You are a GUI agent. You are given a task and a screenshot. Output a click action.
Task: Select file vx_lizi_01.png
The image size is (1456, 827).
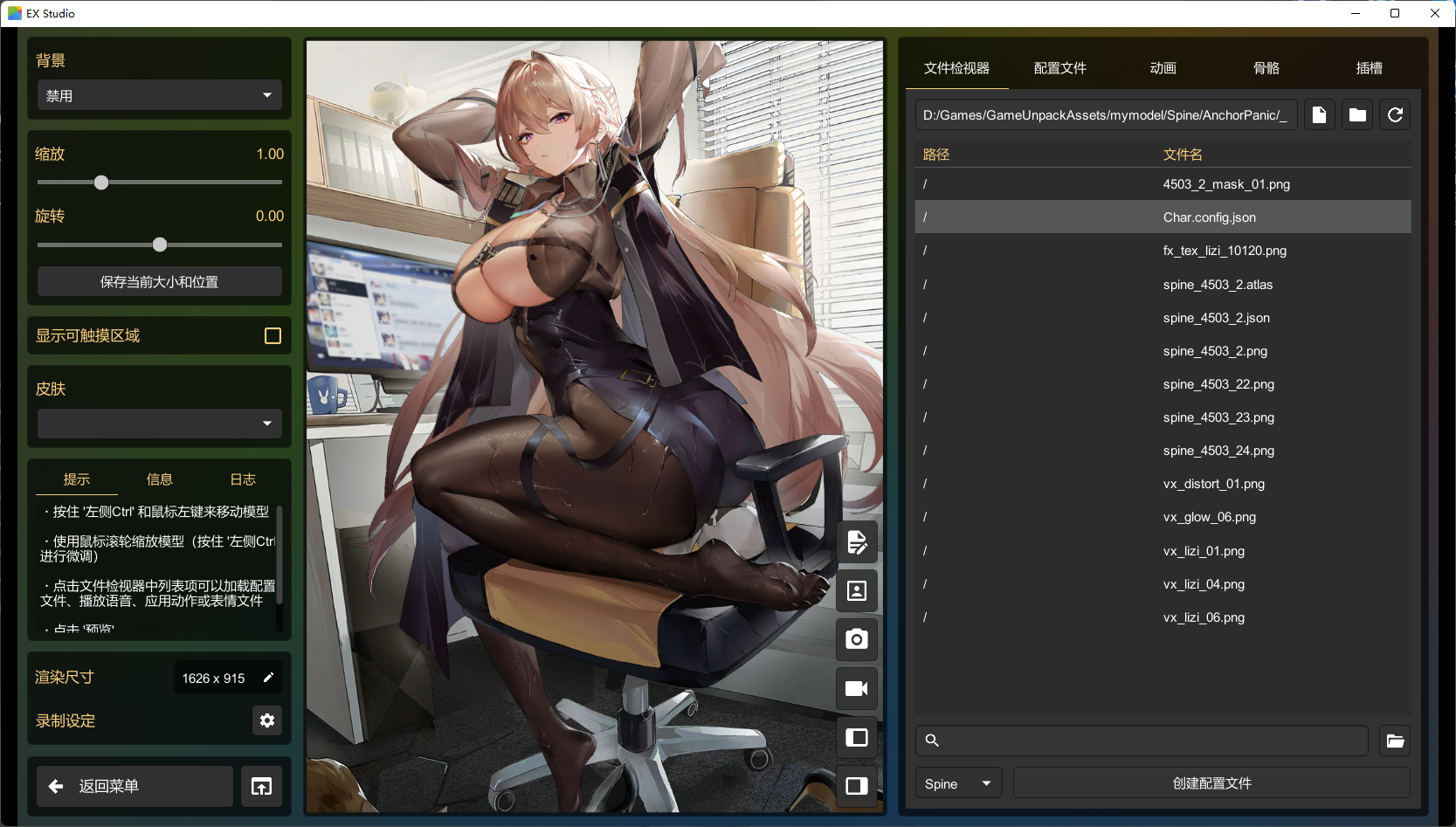[1163, 551]
